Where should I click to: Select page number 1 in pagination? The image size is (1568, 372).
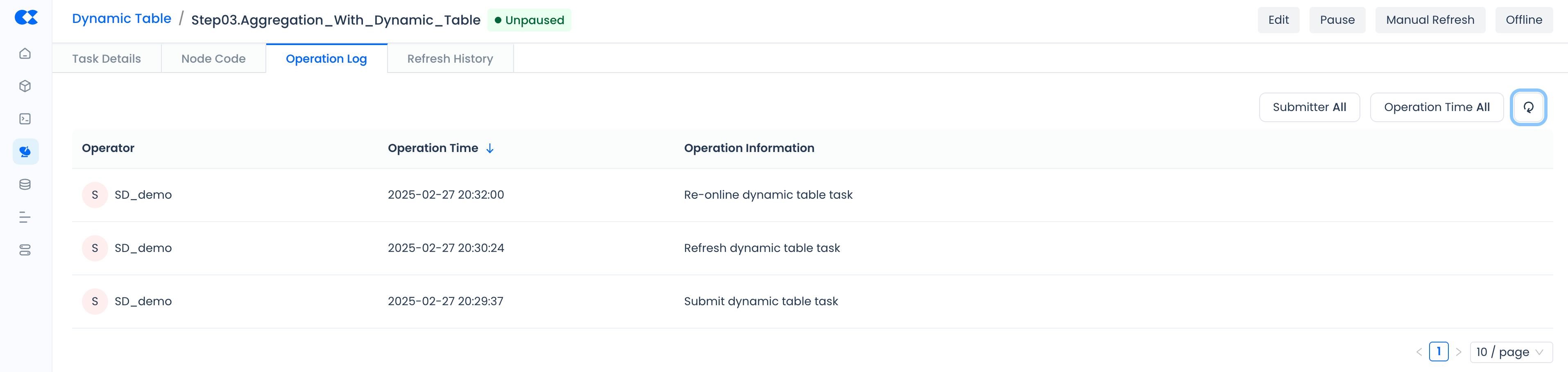pos(1438,352)
